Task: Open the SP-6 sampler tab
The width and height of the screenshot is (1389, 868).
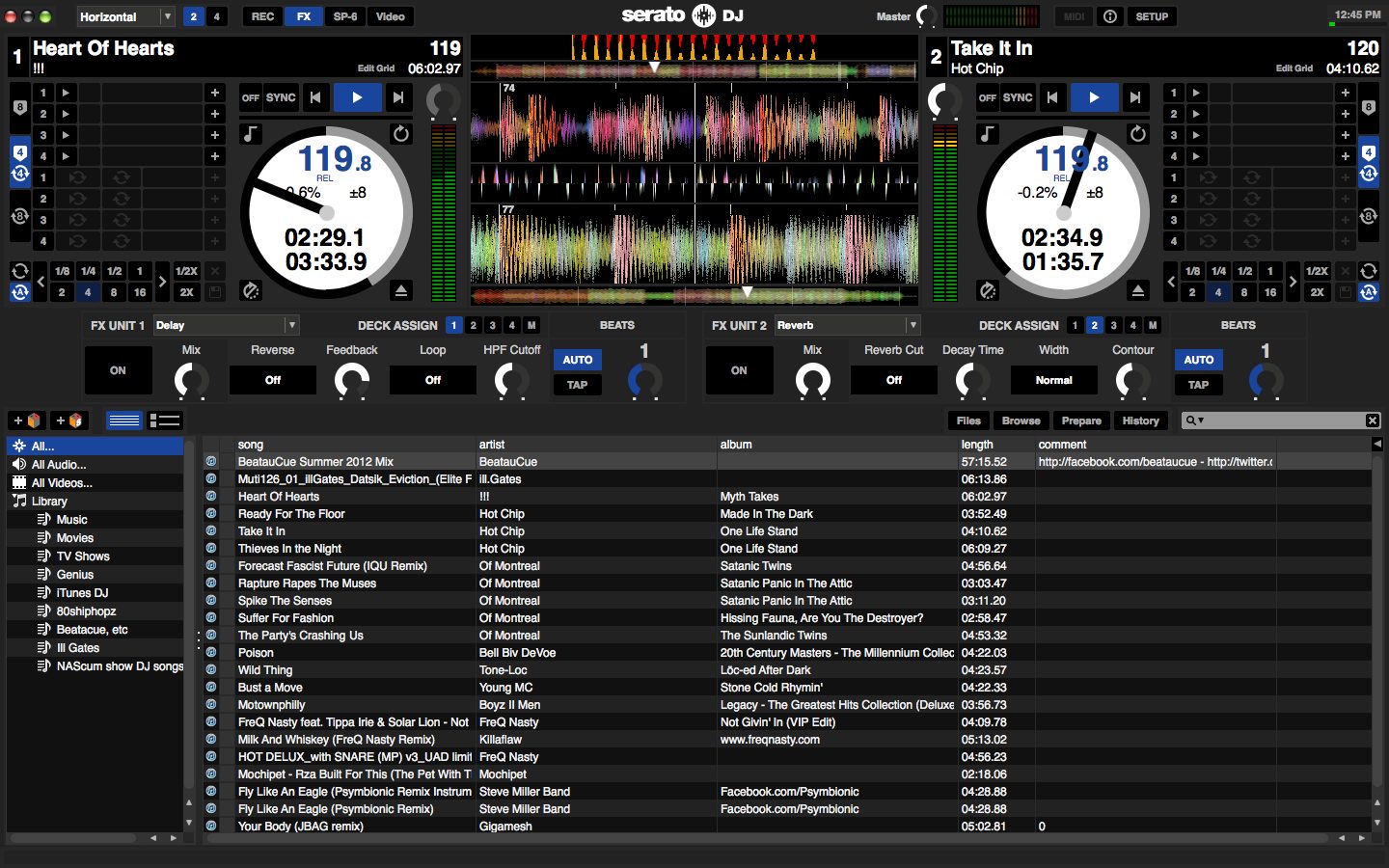Action: 345,16
